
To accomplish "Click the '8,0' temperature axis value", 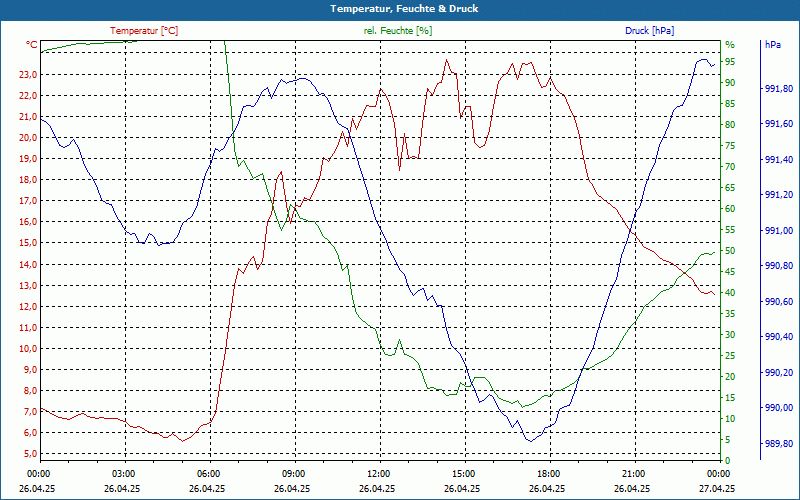I will pyautogui.click(x=30, y=391).
